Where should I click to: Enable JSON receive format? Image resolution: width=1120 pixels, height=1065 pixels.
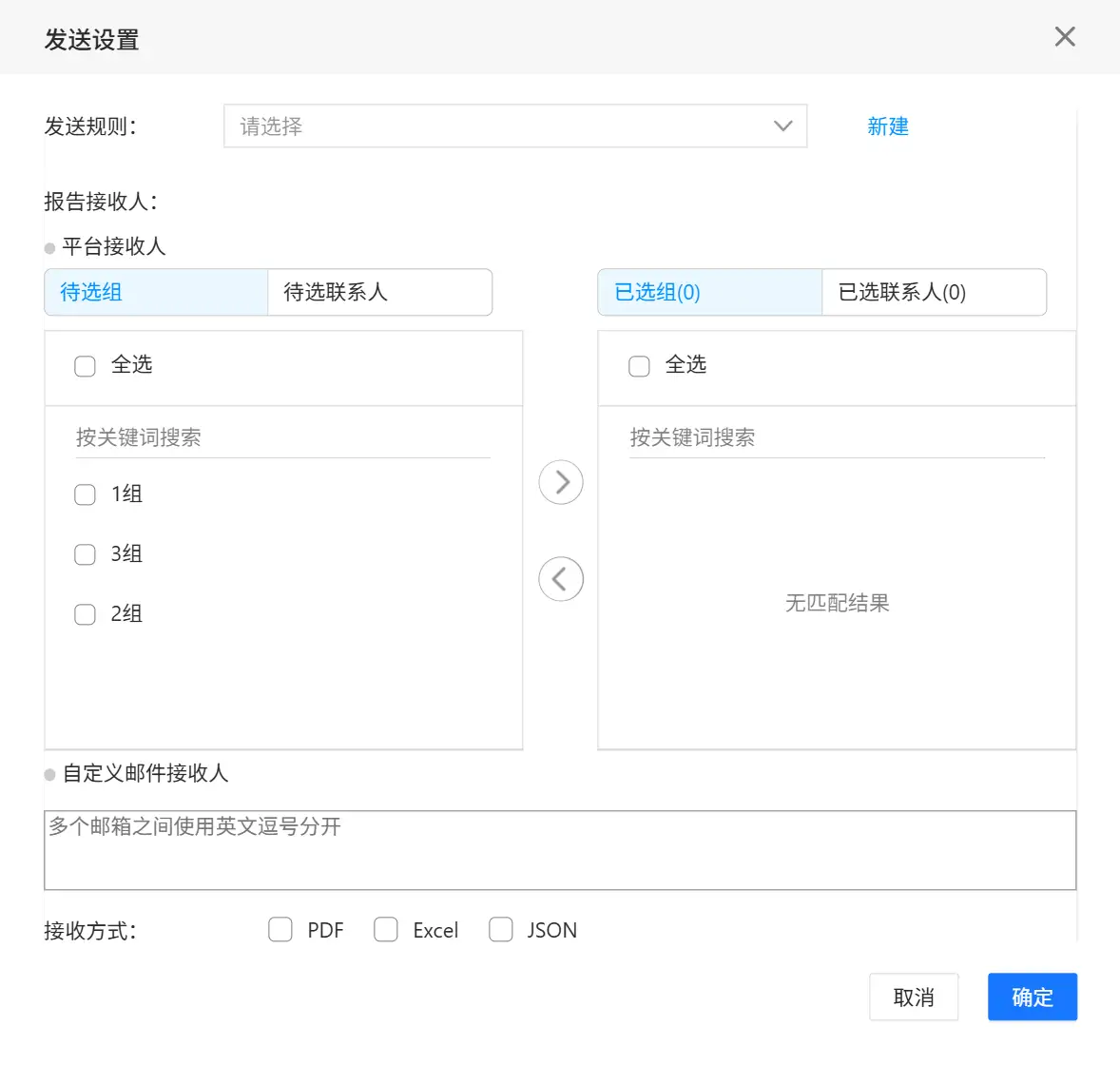[501, 929]
